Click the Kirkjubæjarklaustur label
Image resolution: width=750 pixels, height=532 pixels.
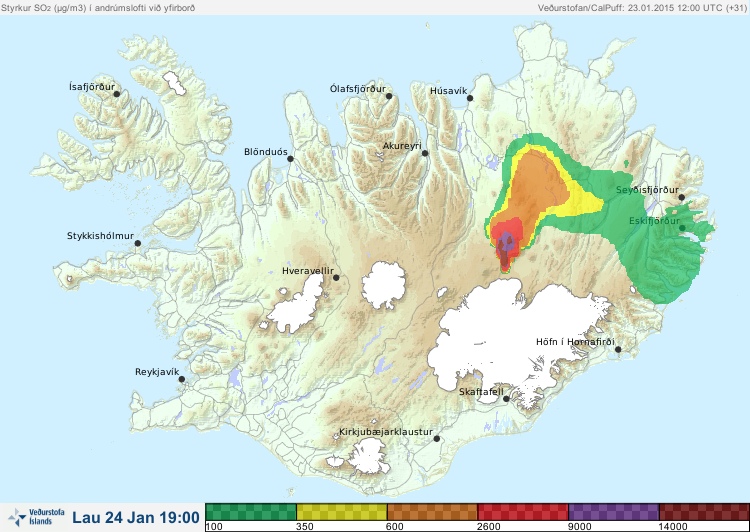pos(386,432)
